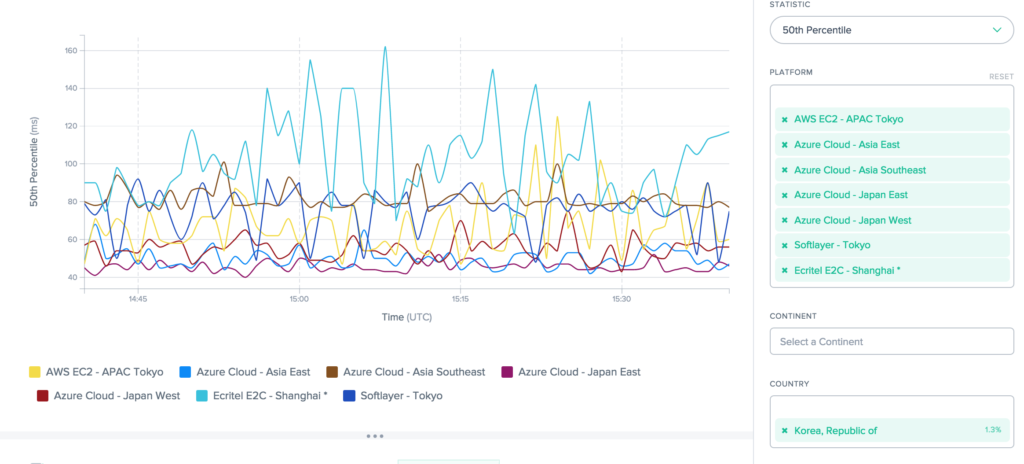Click the RESET link above platforms
Image resolution: width=1024 pixels, height=464 pixels.
click(1001, 77)
